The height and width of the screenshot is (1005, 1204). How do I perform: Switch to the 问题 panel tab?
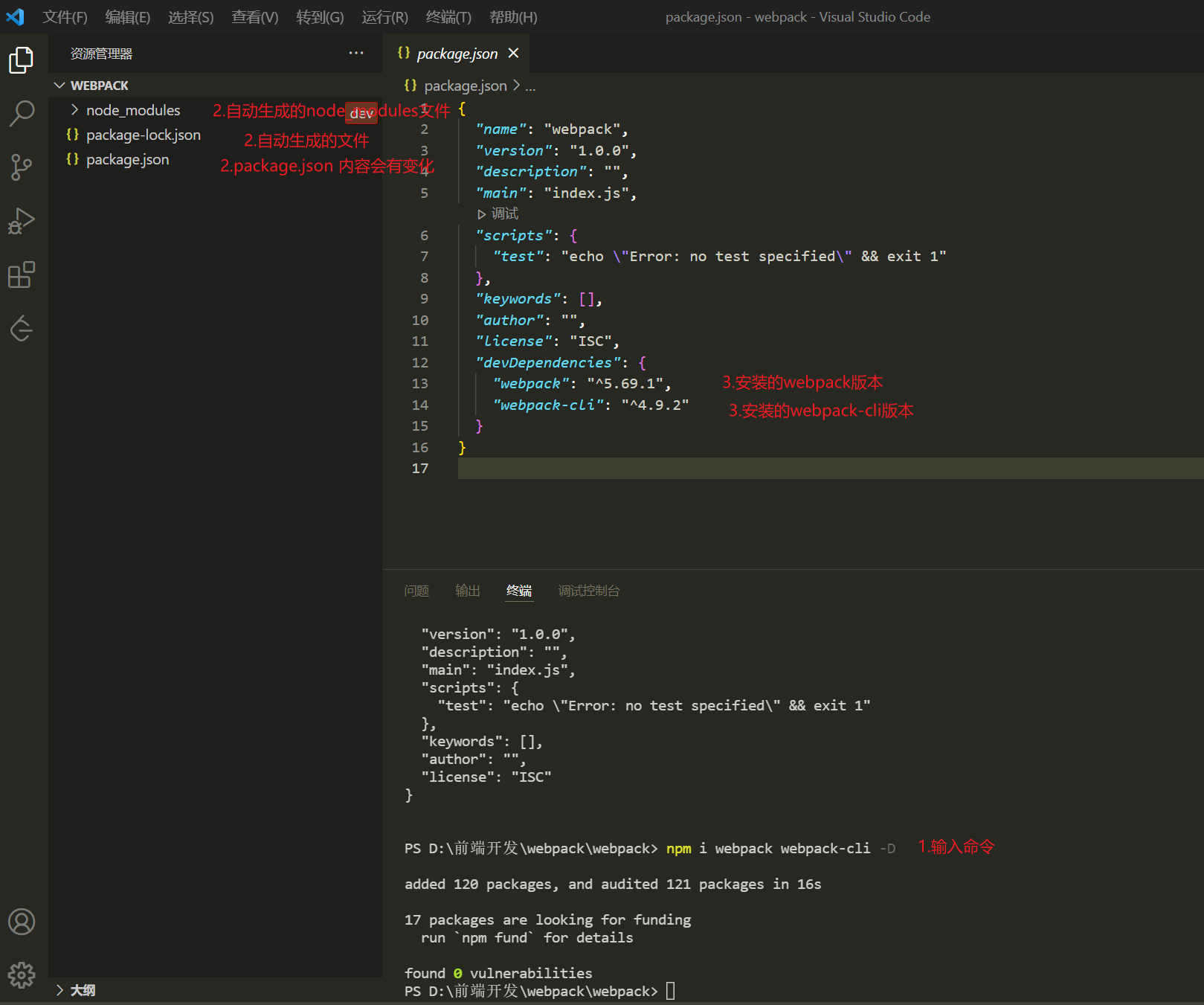coord(416,591)
